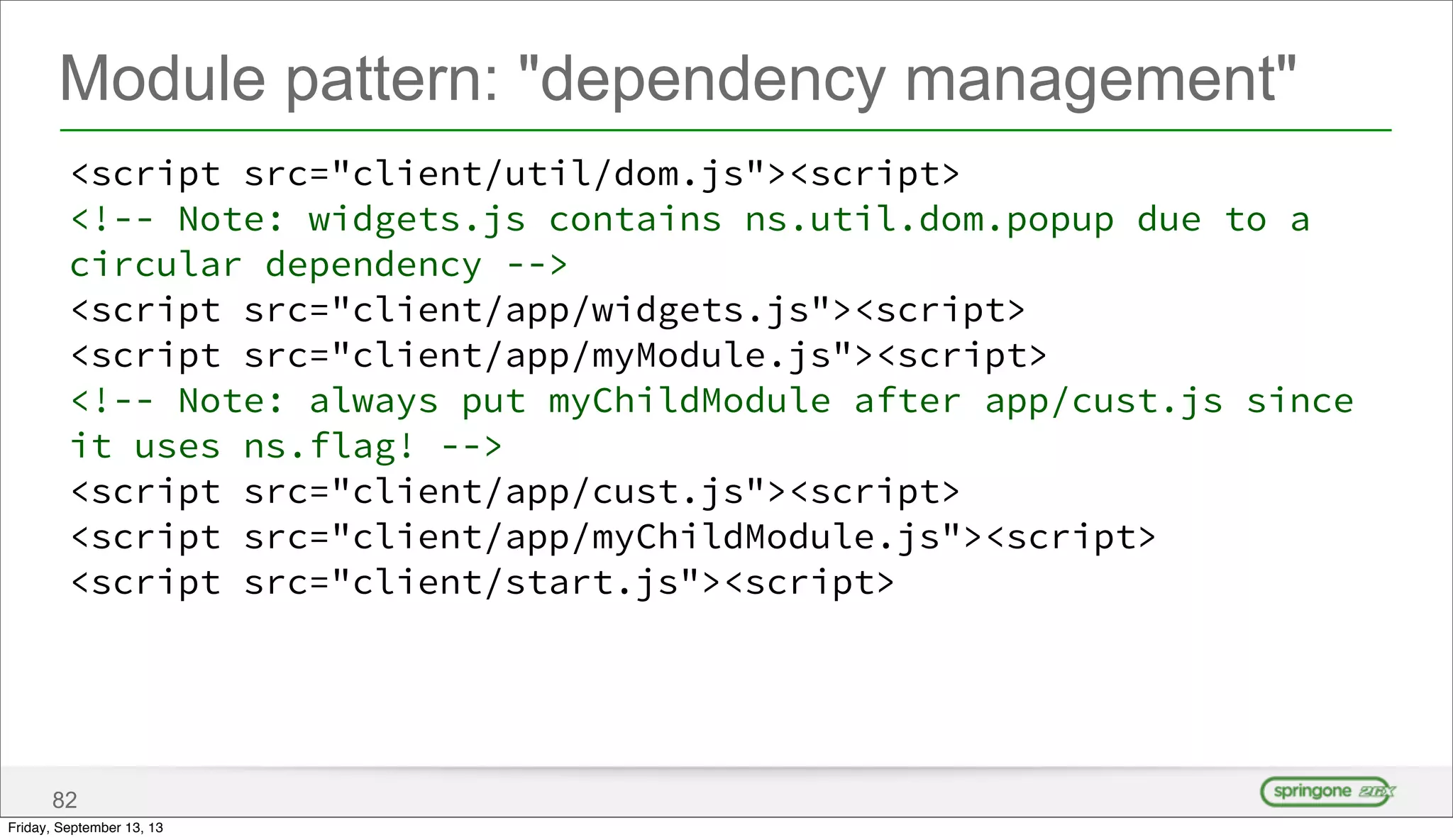Click the SpringOne 2GX logo
The height and width of the screenshot is (840, 1453).
(x=1328, y=792)
